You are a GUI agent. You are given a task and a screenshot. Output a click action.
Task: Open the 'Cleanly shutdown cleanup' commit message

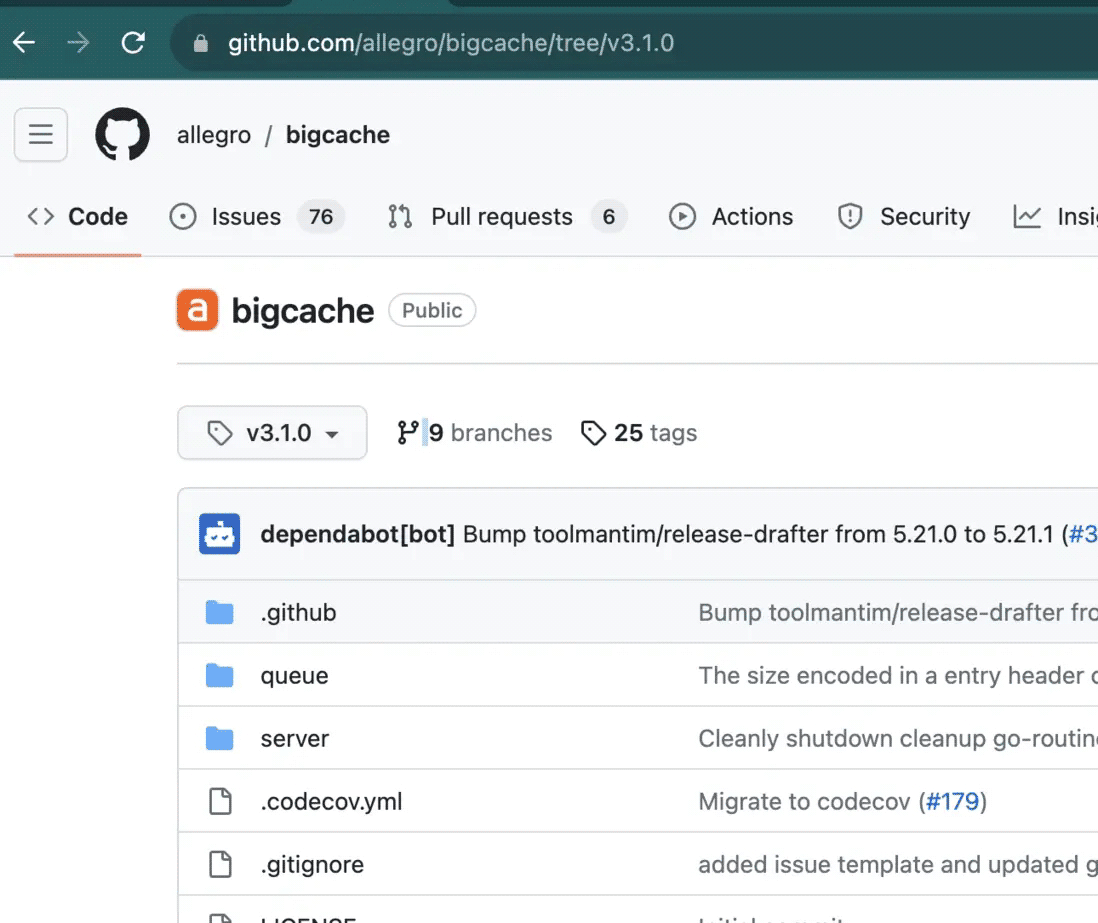pyautogui.click(x=898, y=739)
